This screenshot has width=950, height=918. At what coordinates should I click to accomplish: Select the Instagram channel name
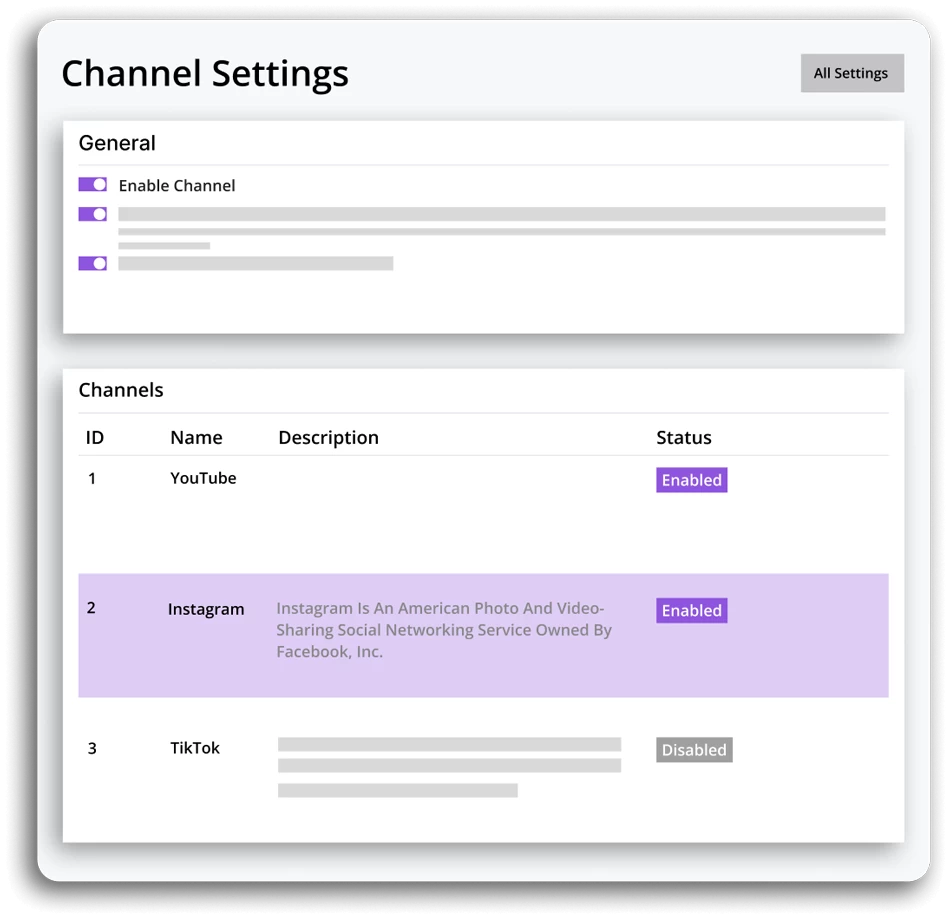click(206, 609)
